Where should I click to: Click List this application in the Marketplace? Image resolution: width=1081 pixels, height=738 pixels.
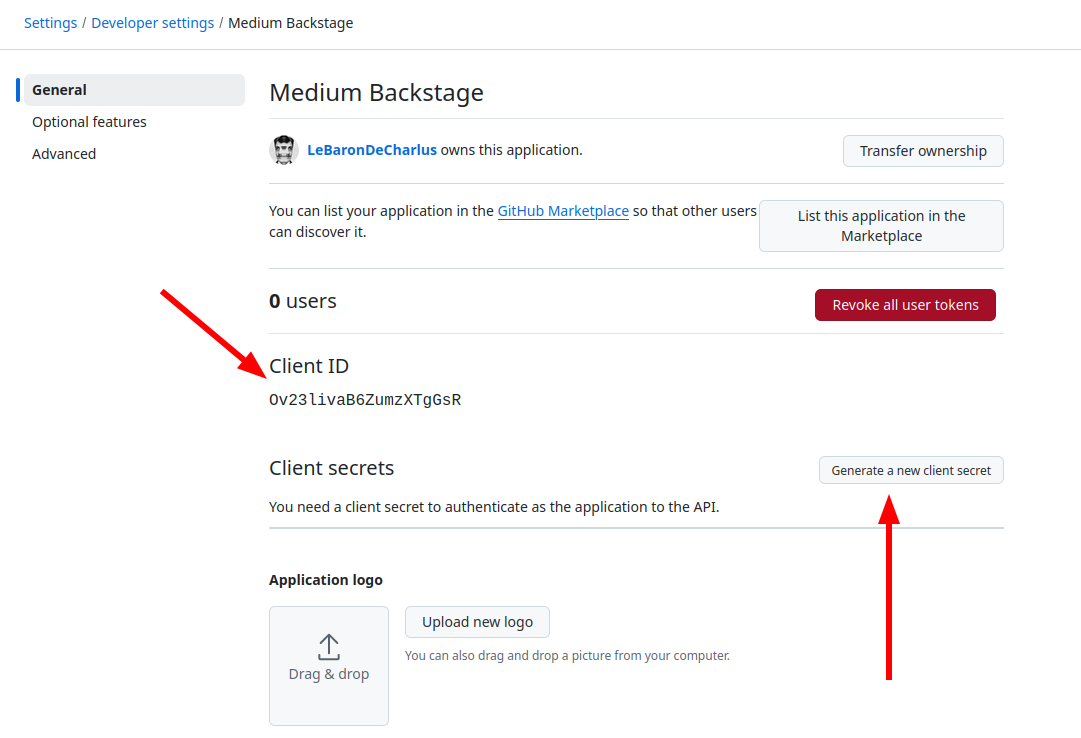[x=881, y=226]
